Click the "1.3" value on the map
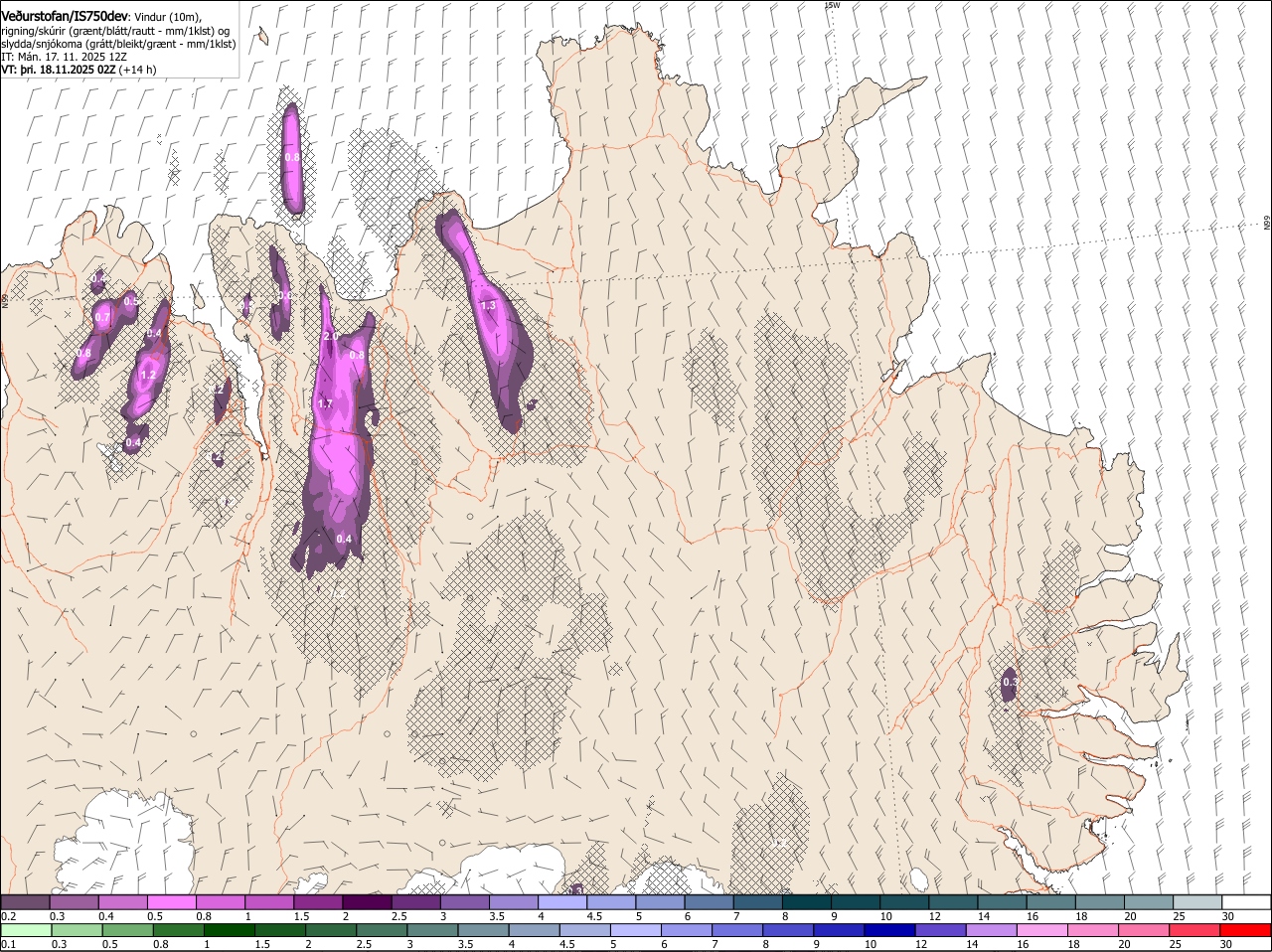The width and height of the screenshot is (1272, 952). [x=488, y=305]
